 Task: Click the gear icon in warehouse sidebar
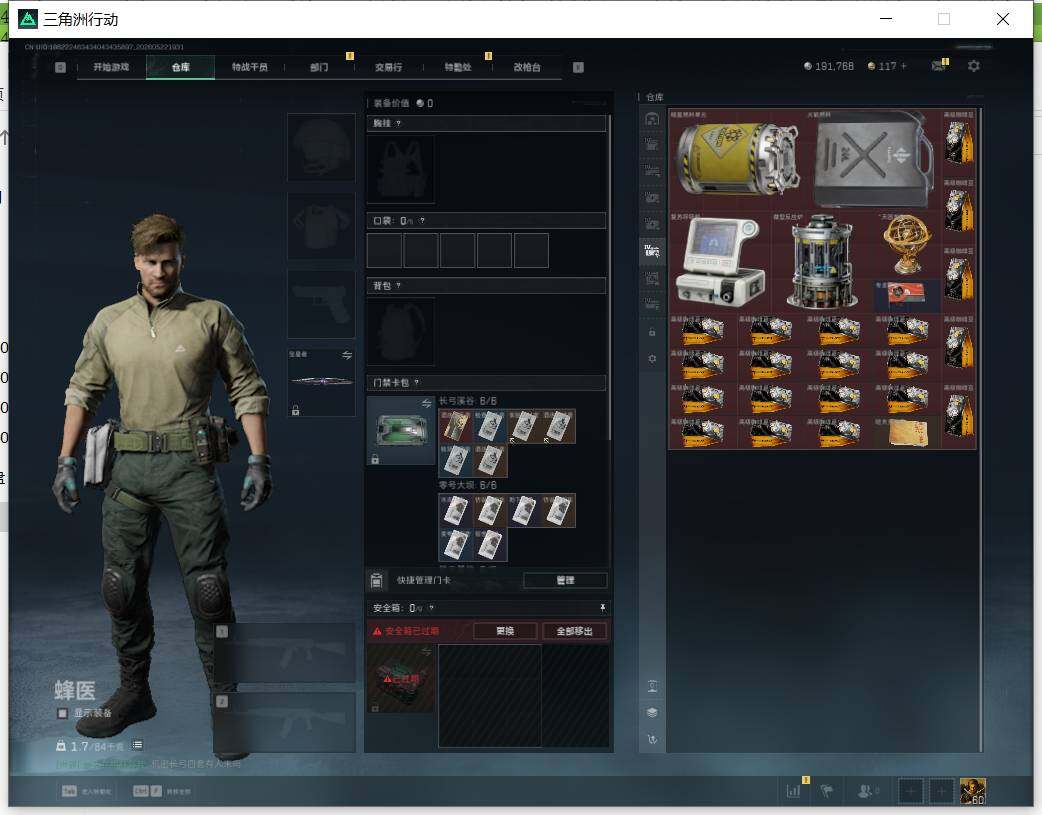click(x=652, y=358)
